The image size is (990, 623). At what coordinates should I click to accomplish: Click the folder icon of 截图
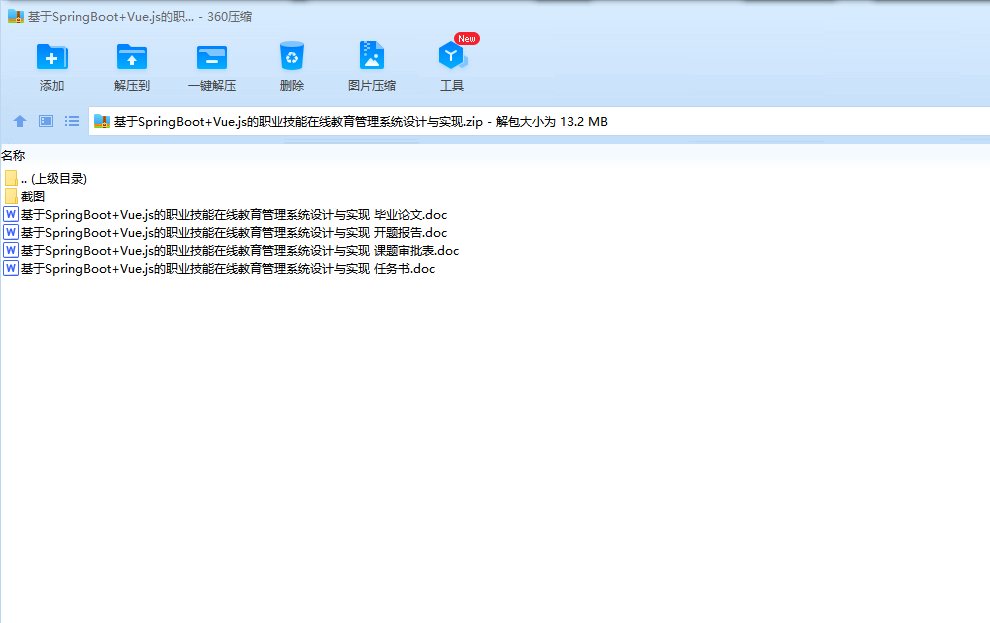click(x=11, y=196)
